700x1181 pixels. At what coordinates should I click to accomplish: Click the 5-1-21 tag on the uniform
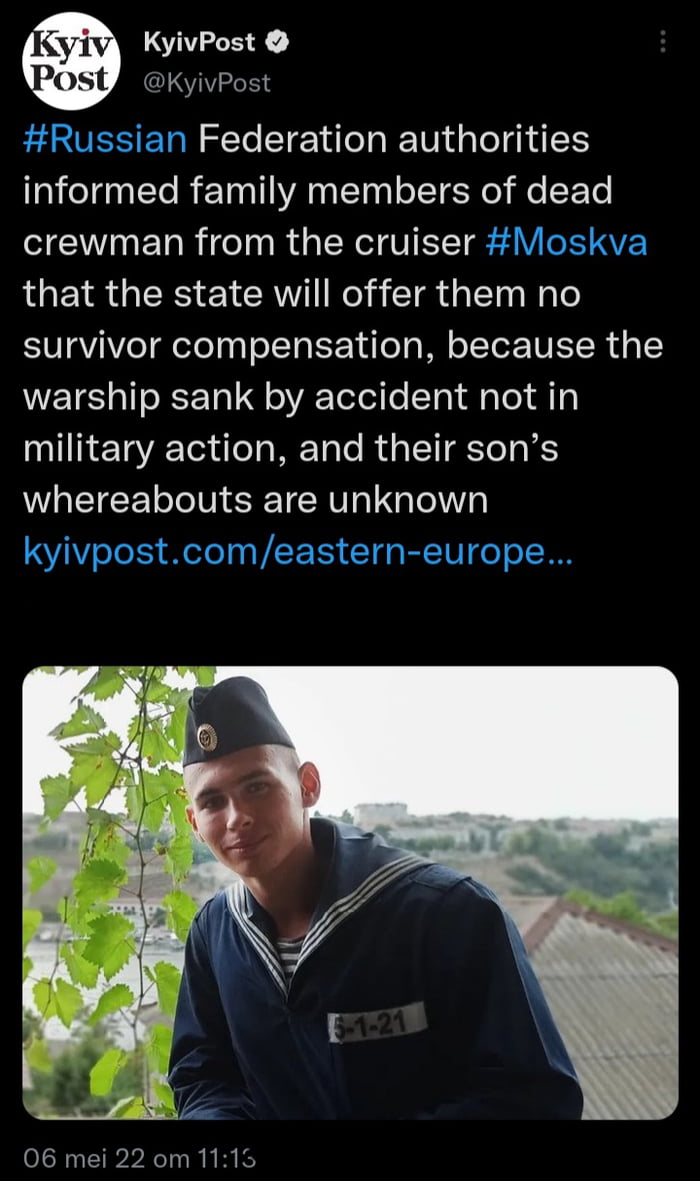click(378, 1022)
